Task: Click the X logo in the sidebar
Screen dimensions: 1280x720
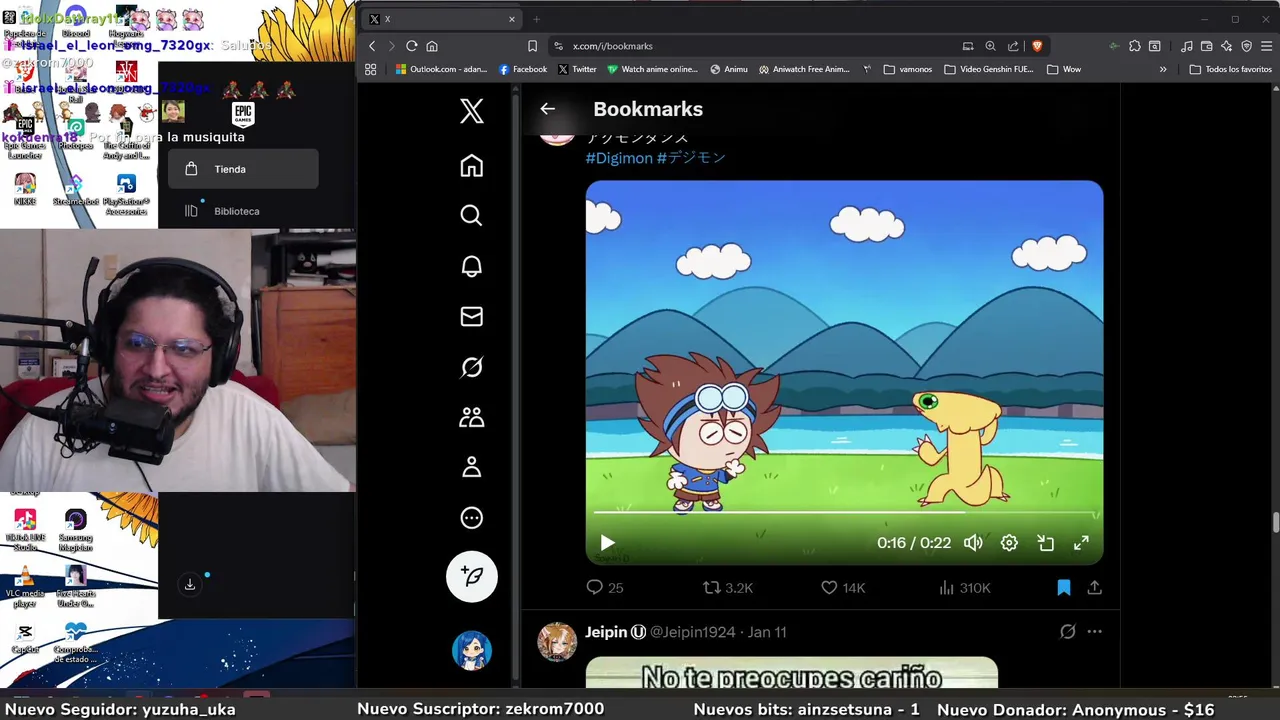Action: (471, 111)
